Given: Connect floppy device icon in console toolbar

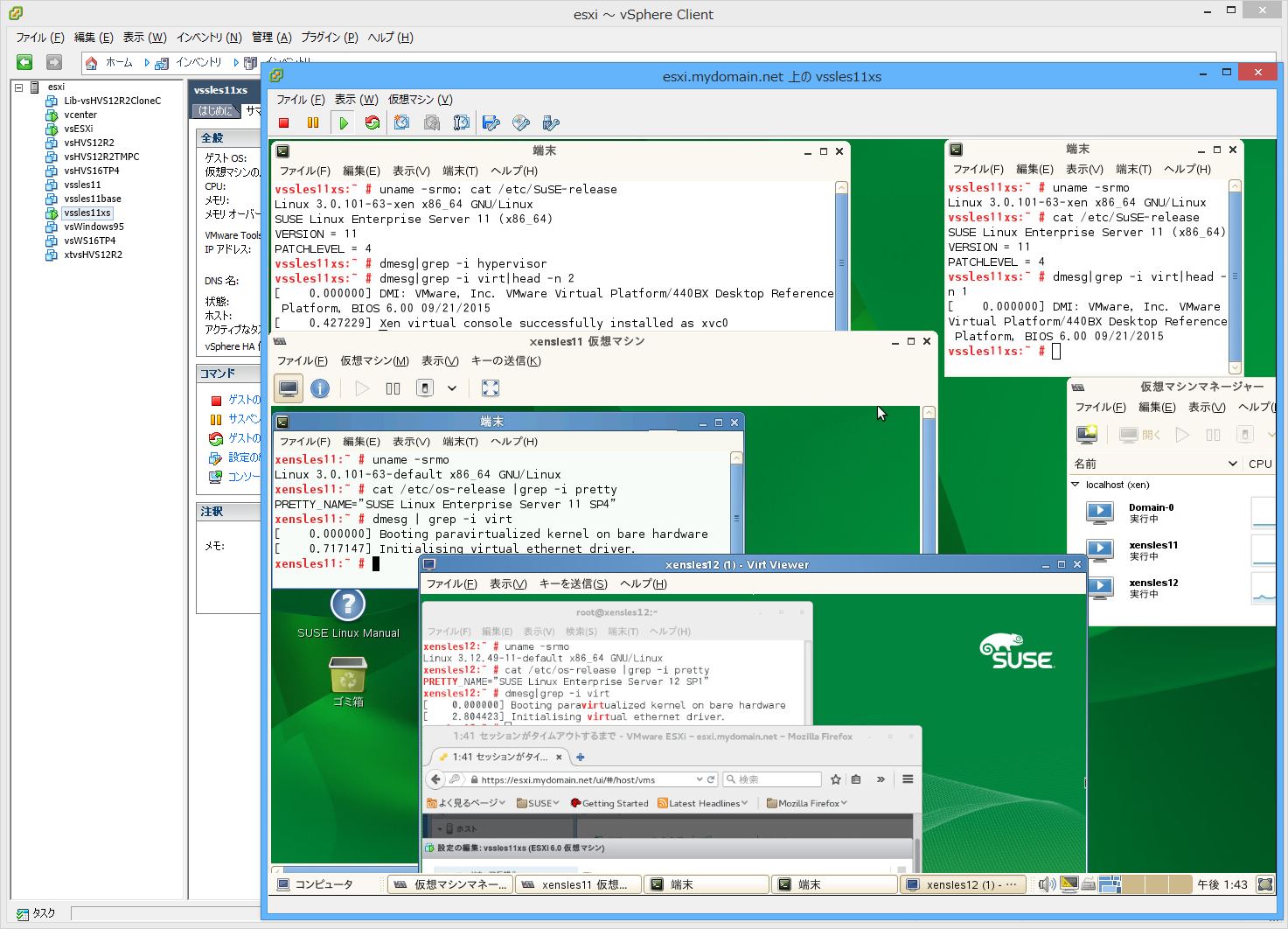Looking at the screenshot, I should click(x=491, y=123).
